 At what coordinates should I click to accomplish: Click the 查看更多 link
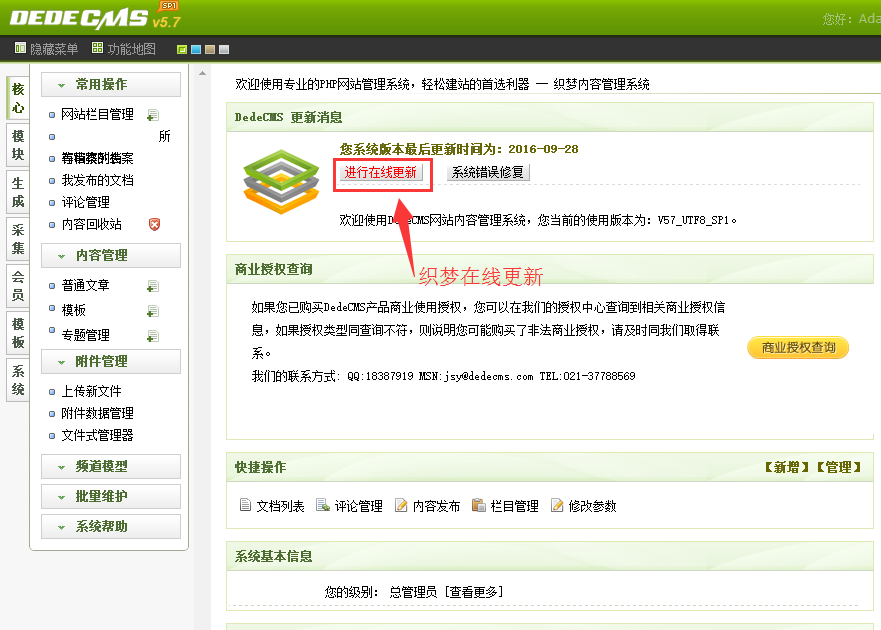coord(474,592)
